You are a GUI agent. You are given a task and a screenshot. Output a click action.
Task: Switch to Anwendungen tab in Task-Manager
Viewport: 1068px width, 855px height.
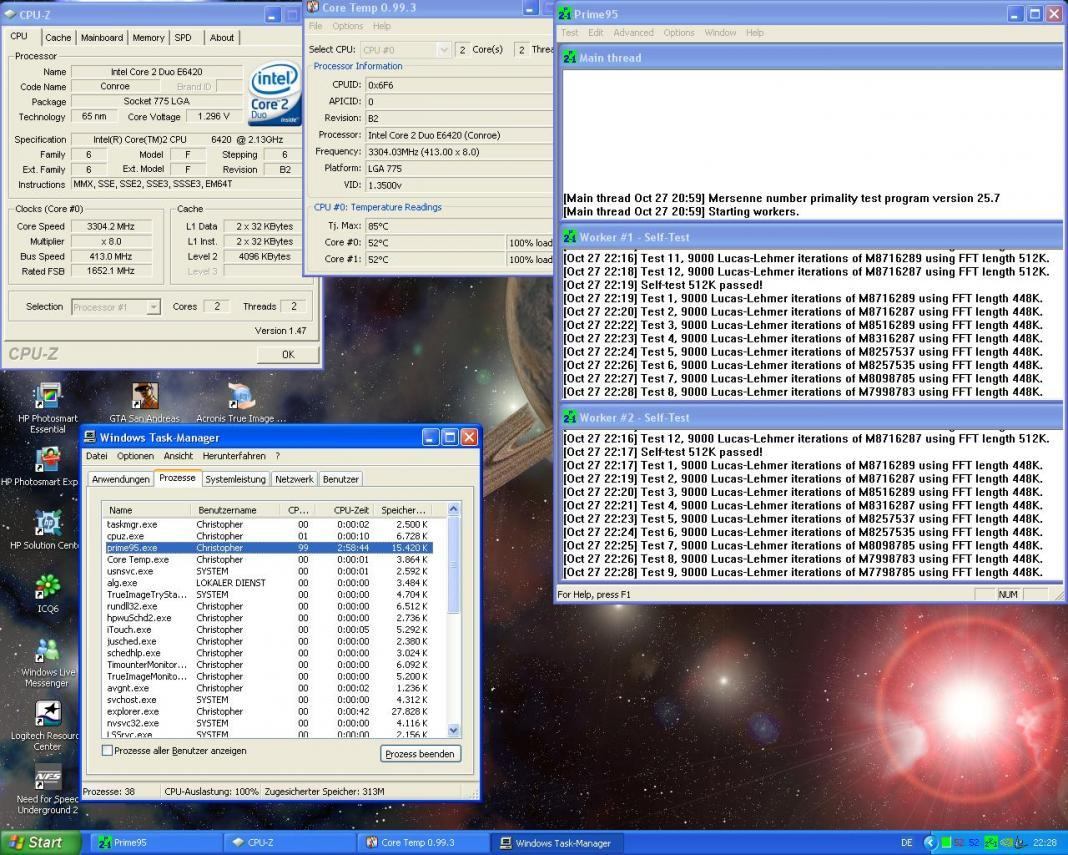[121, 479]
